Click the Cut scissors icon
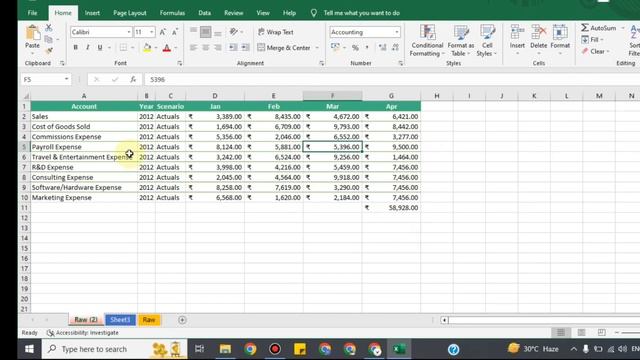The width and height of the screenshot is (640, 360). (49, 28)
